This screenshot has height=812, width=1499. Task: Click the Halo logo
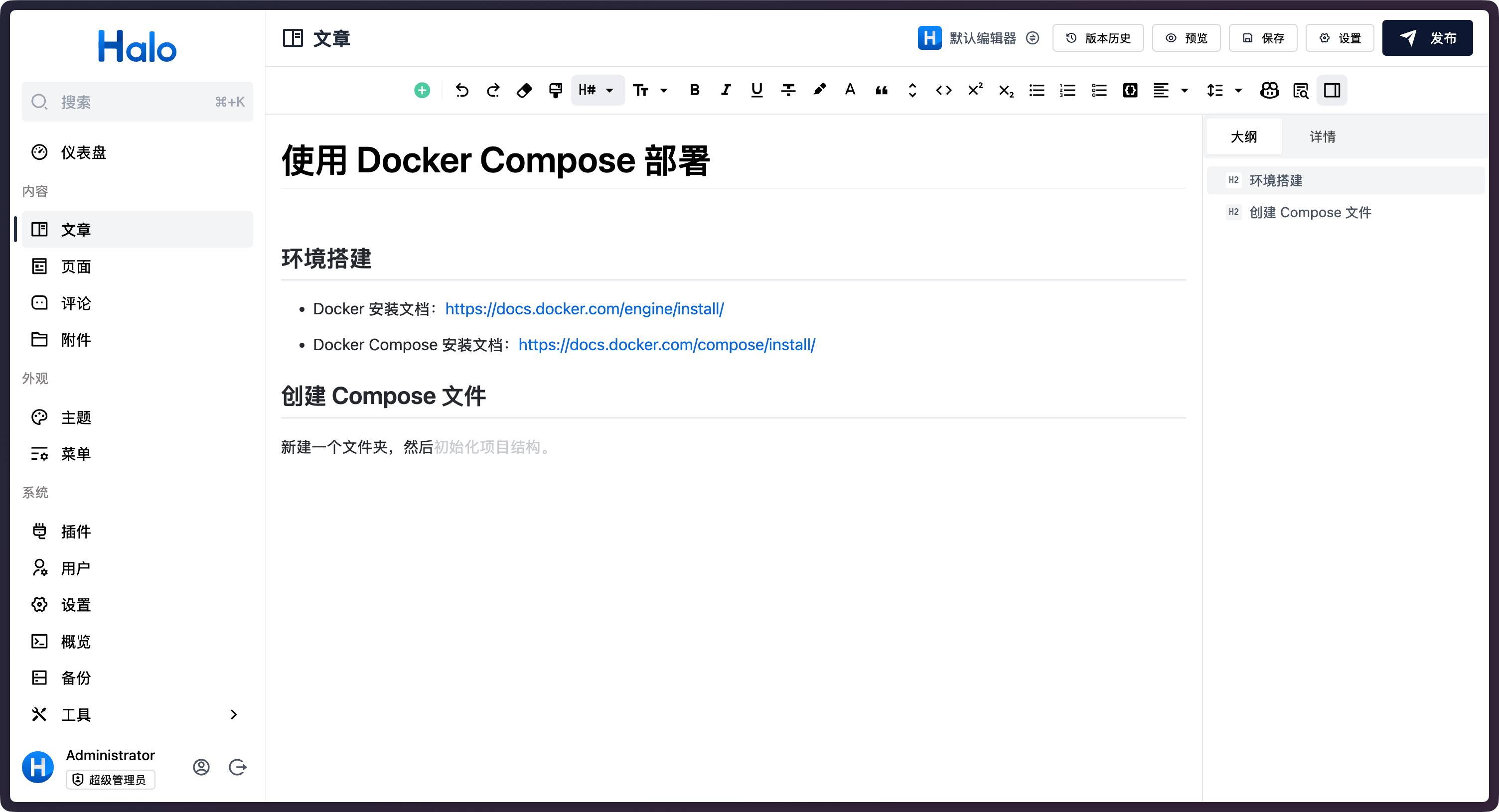[138, 46]
